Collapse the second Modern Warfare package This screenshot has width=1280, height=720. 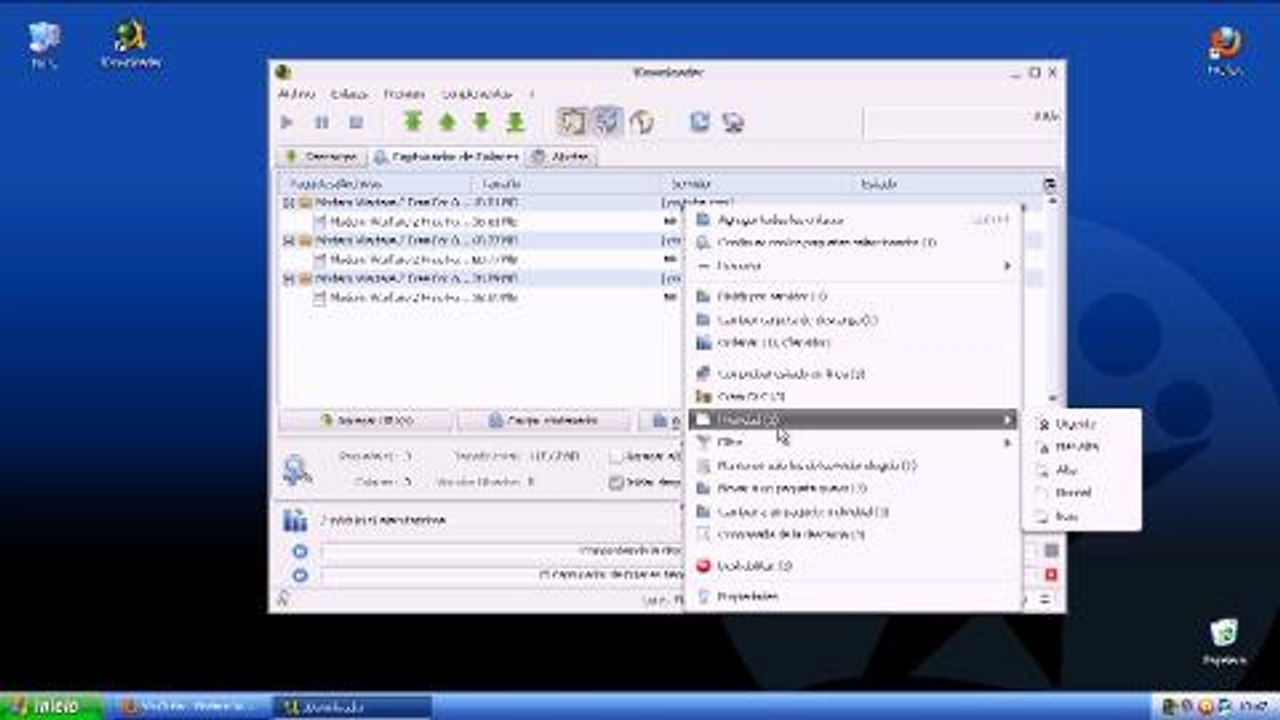pos(288,240)
